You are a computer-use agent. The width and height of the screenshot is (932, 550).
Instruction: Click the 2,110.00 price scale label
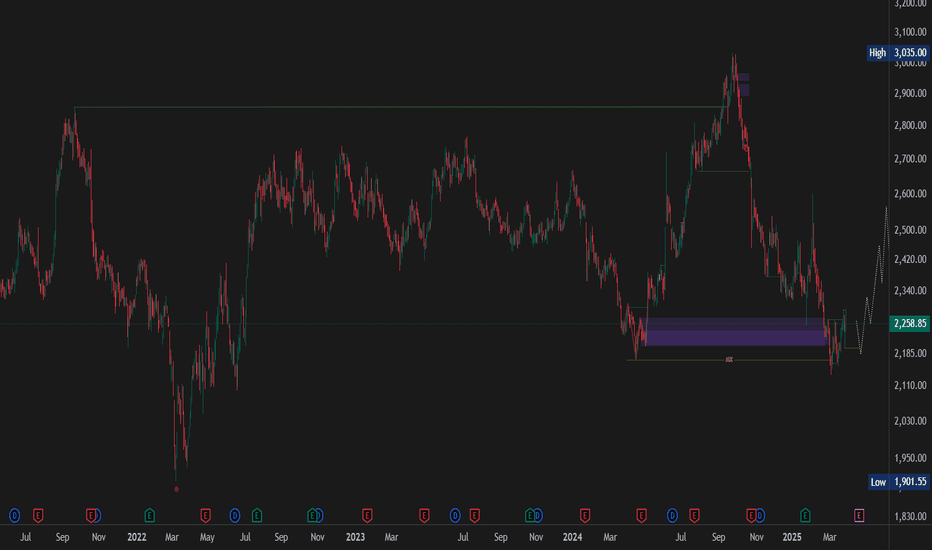click(910, 385)
